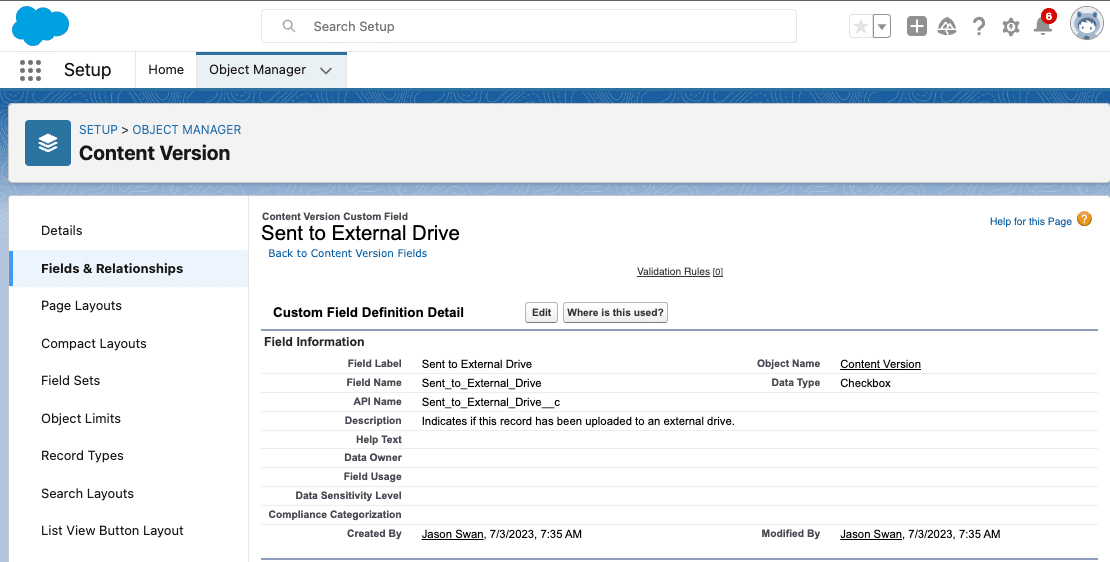View notifications bell
This screenshot has height=562, width=1110.
tap(1043, 27)
